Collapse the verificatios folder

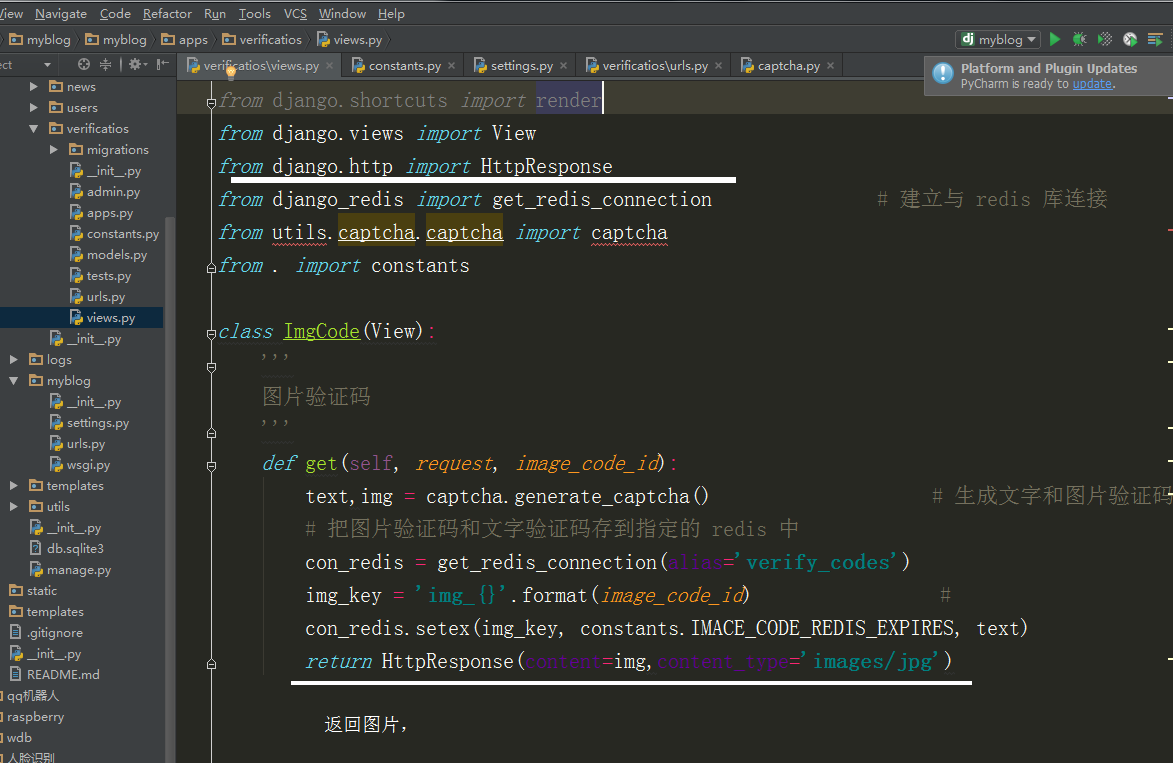click(x=34, y=129)
